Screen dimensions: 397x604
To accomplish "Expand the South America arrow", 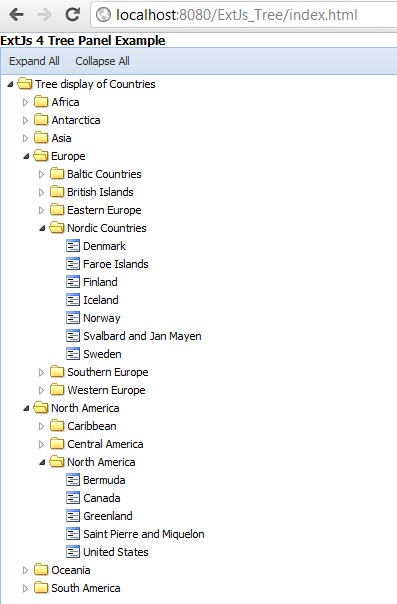I will [x=25, y=588].
